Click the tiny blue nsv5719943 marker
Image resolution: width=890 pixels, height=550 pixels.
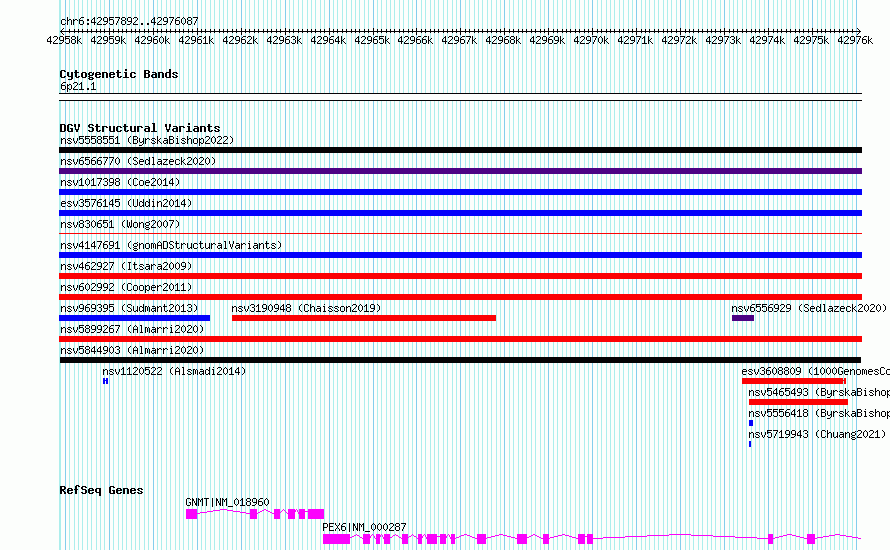pyautogui.click(x=750, y=444)
